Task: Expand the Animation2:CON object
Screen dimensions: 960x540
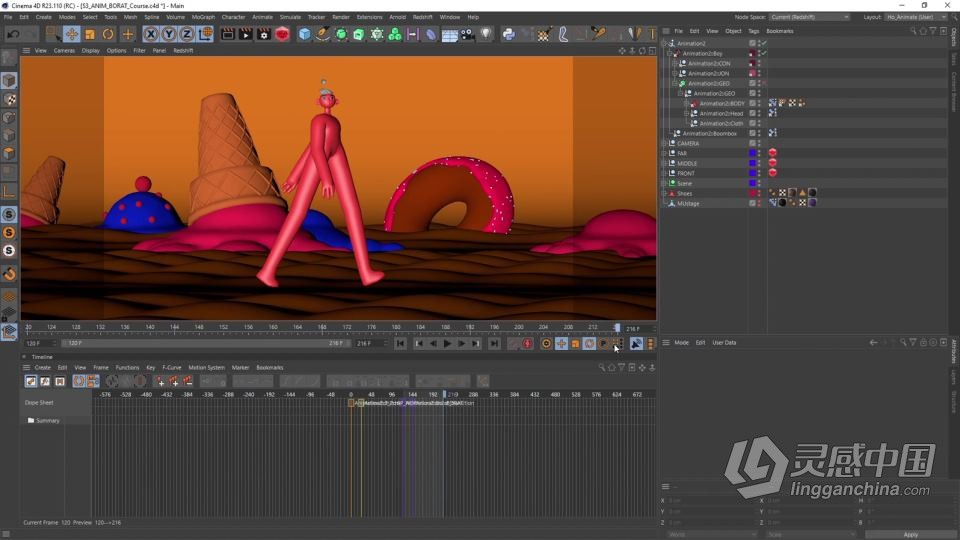Action: tap(675, 63)
